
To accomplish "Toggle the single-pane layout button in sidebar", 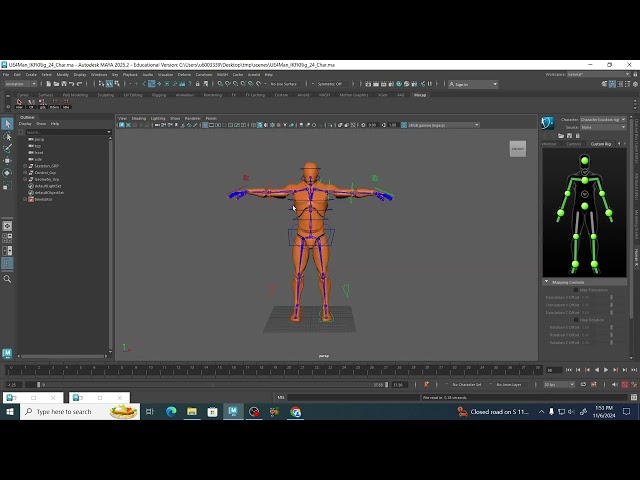I will [7, 226].
